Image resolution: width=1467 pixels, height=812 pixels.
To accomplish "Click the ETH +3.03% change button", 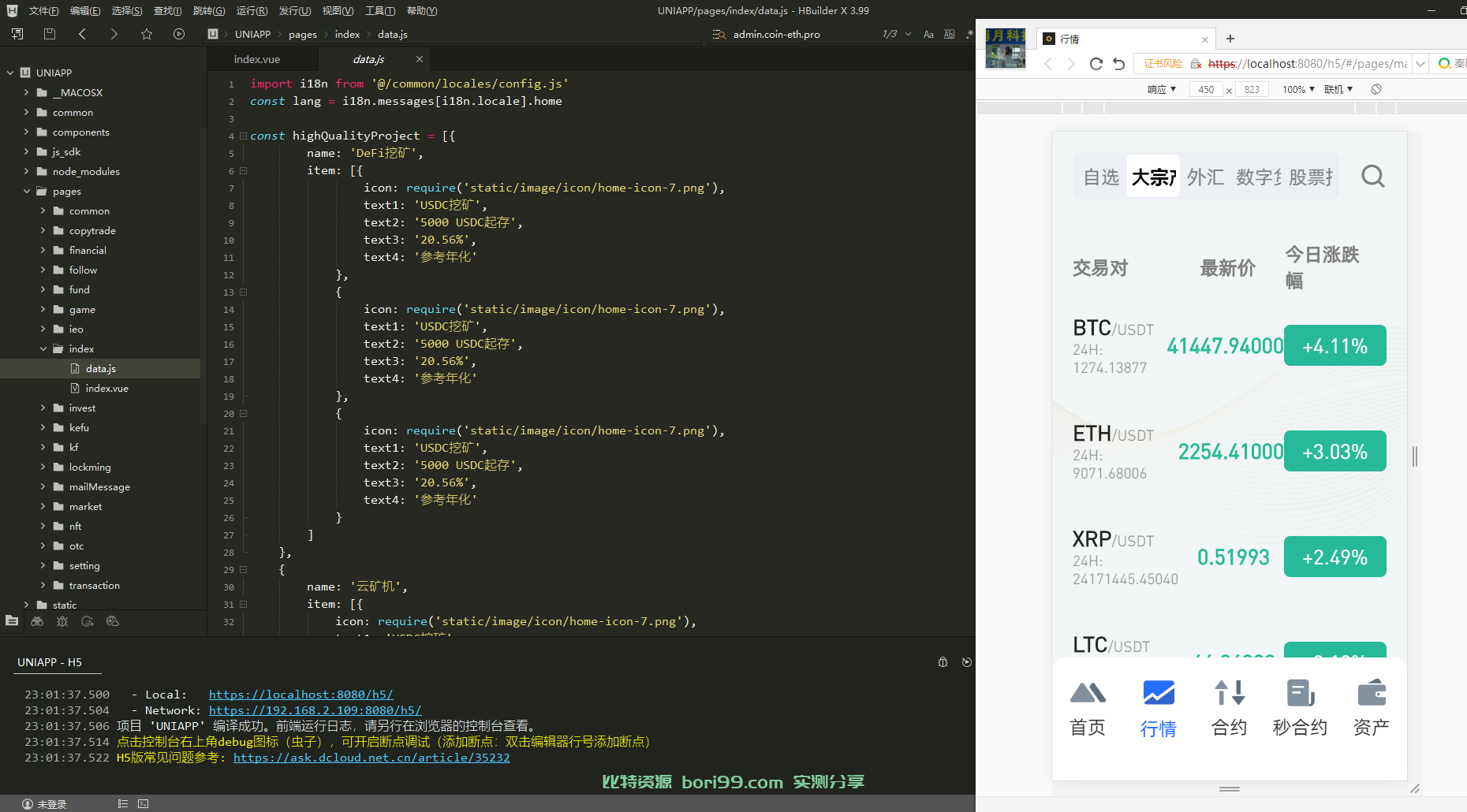I will coord(1334,451).
